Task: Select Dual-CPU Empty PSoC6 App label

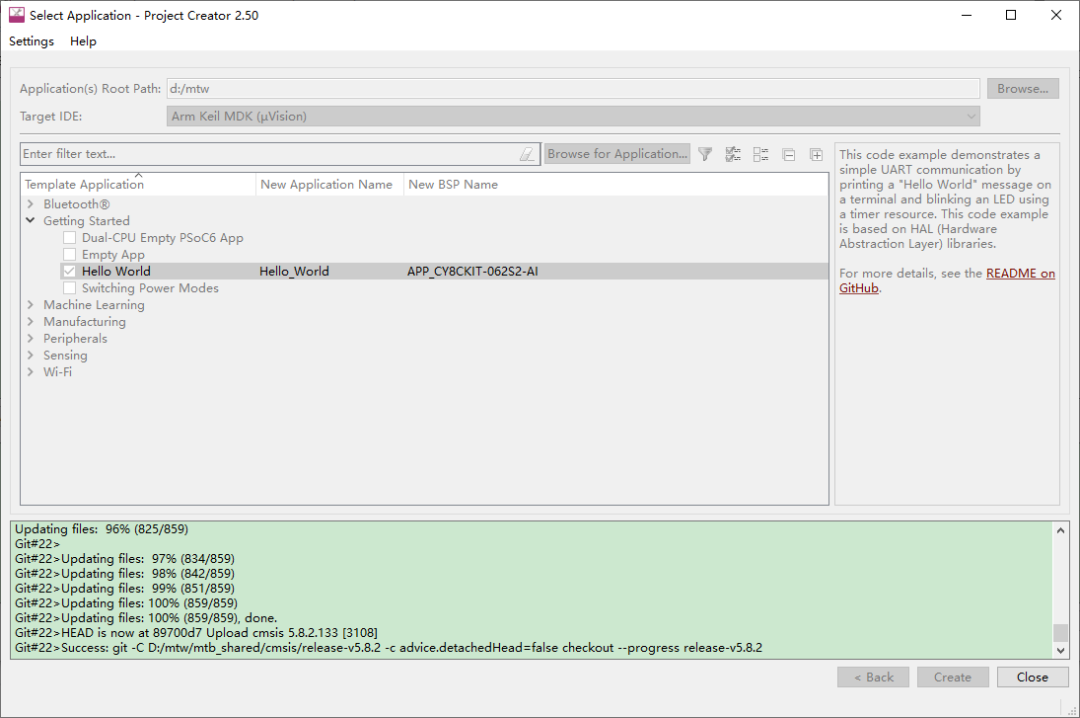Action: (163, 238)
